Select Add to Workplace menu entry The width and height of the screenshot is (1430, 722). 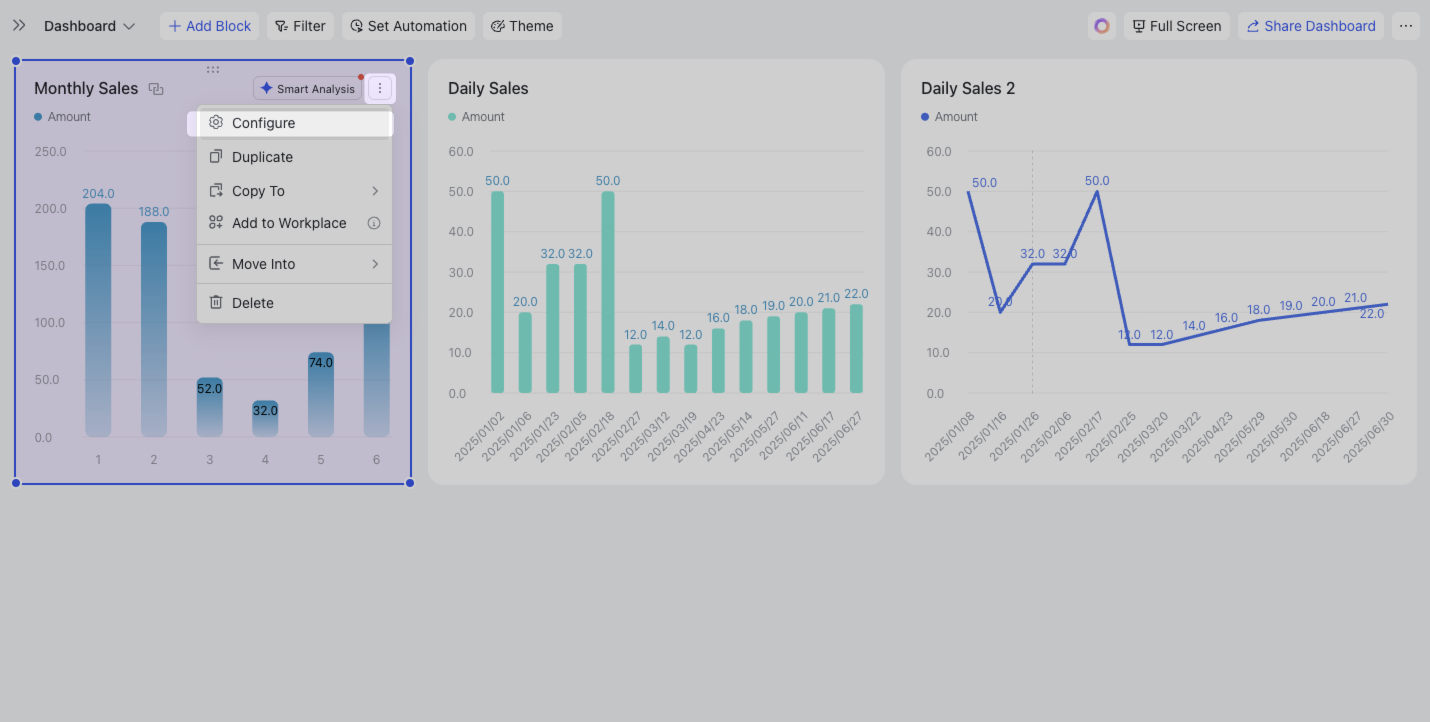click(x=294, y=223)
